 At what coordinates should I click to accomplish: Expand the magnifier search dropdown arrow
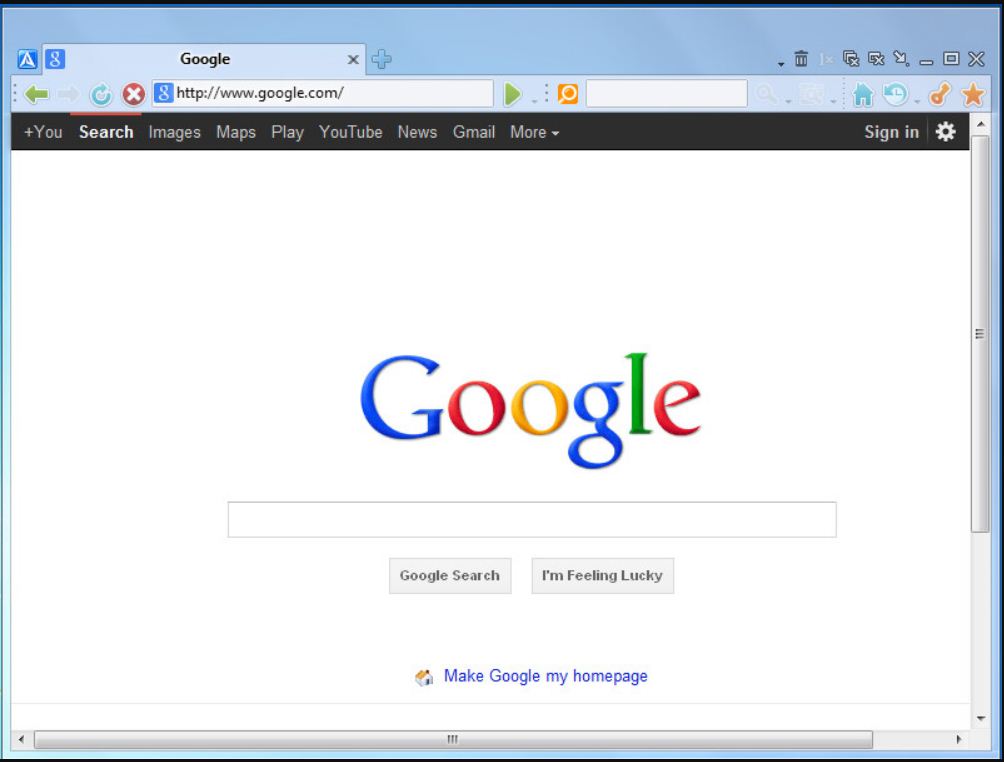coord(788,101)
